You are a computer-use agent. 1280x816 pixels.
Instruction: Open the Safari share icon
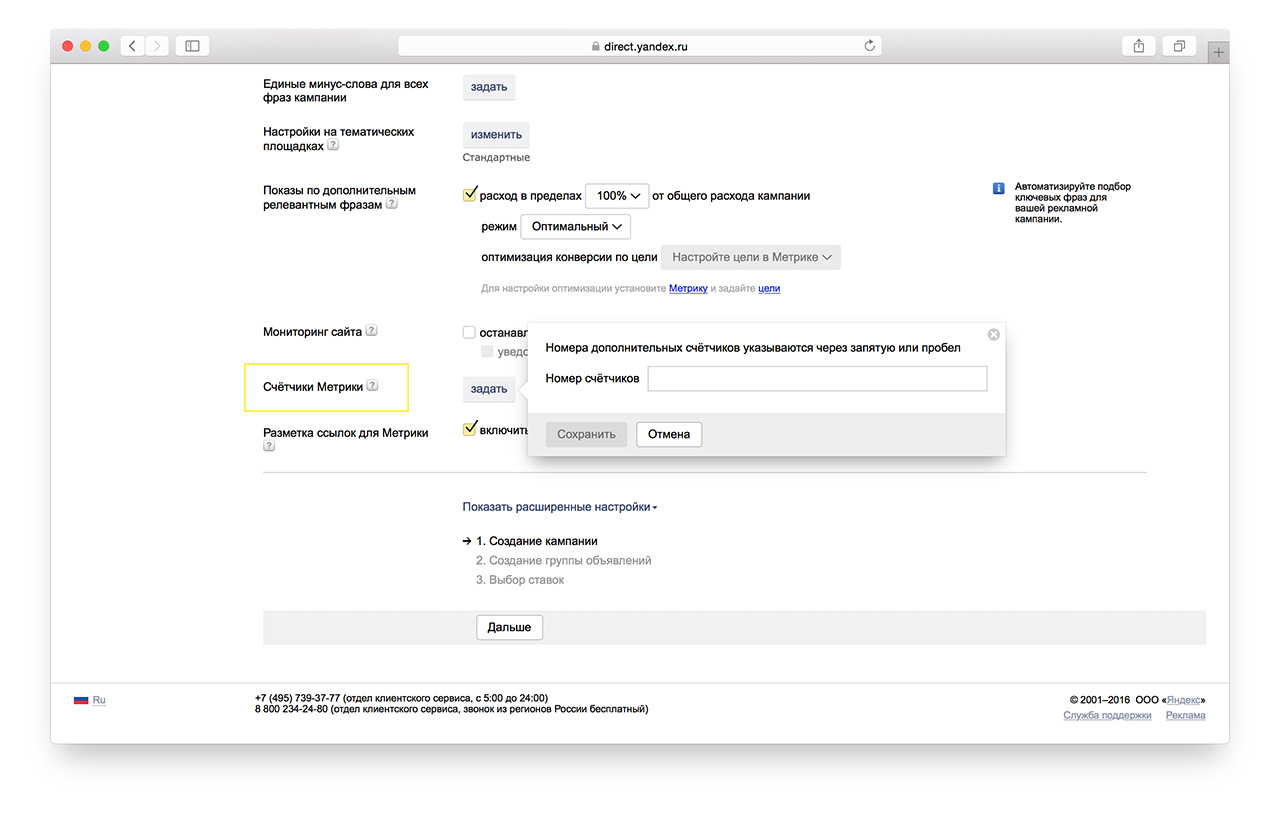1139,46
